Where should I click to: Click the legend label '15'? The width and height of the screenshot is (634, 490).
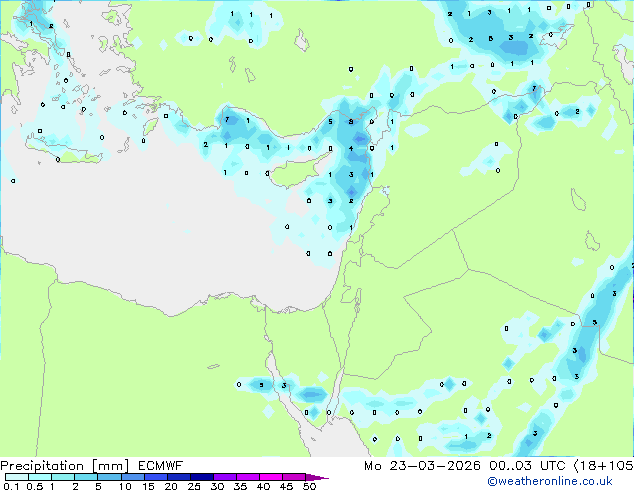[148, 486]
